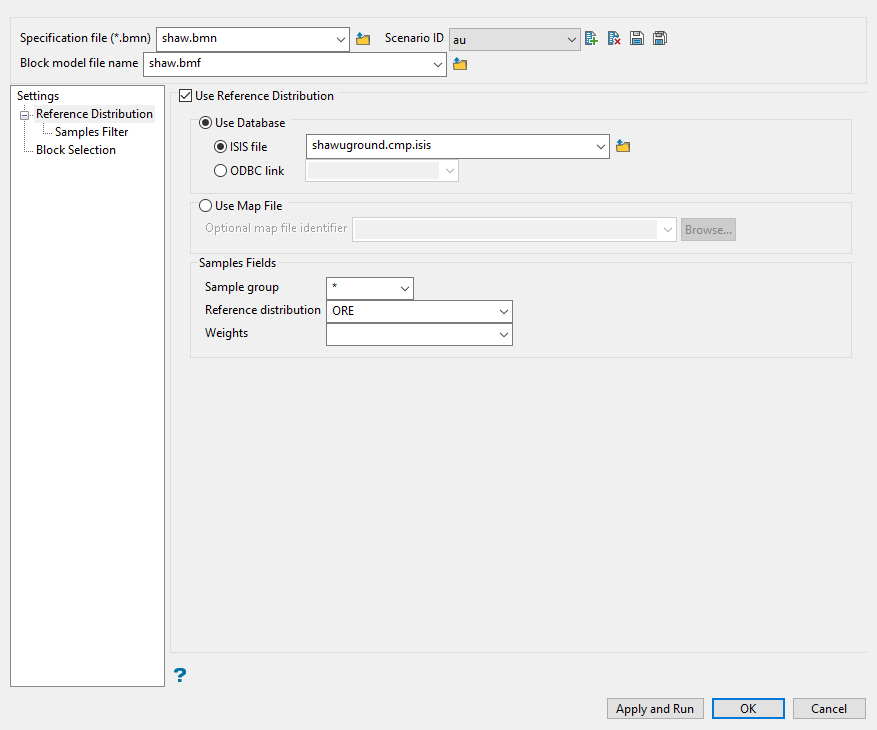
Task: Browse for a specification file with folder icon
Action: [x=363, y=39]
